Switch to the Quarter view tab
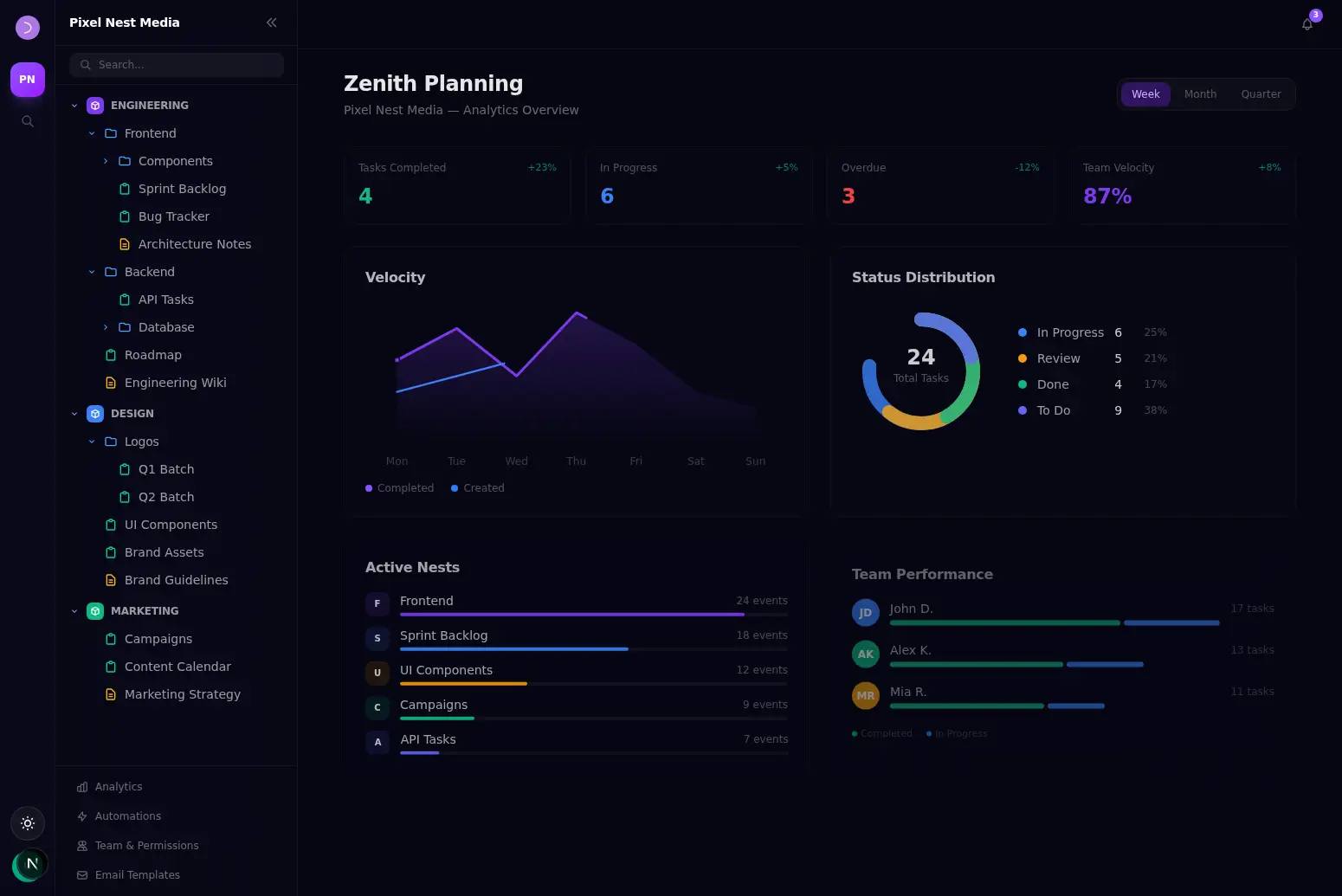The image size is (1342, 896). pos(1261,94)
